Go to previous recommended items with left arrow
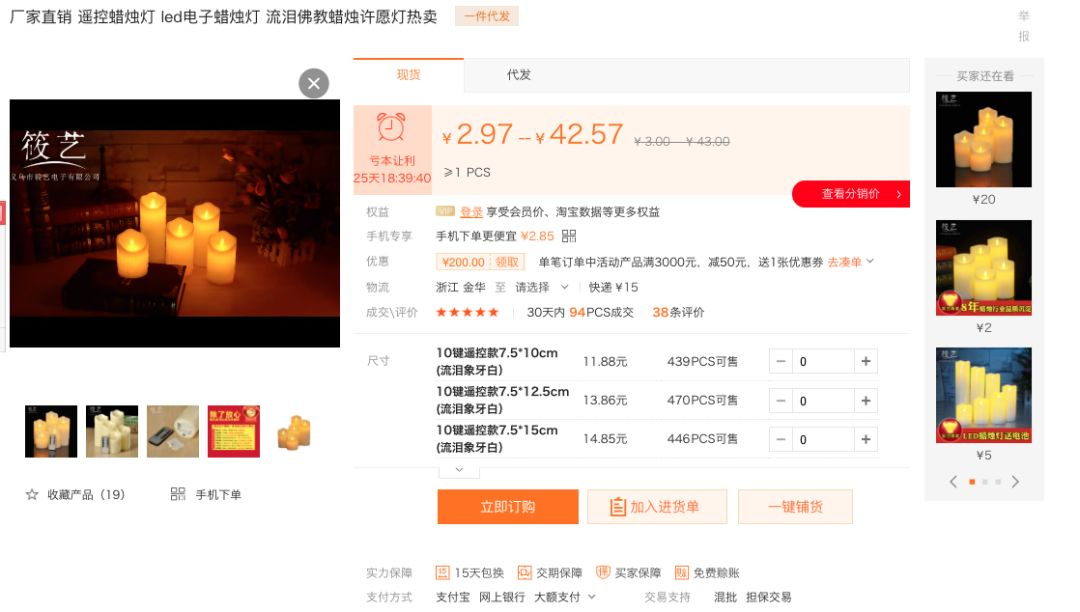 [953, 482]
